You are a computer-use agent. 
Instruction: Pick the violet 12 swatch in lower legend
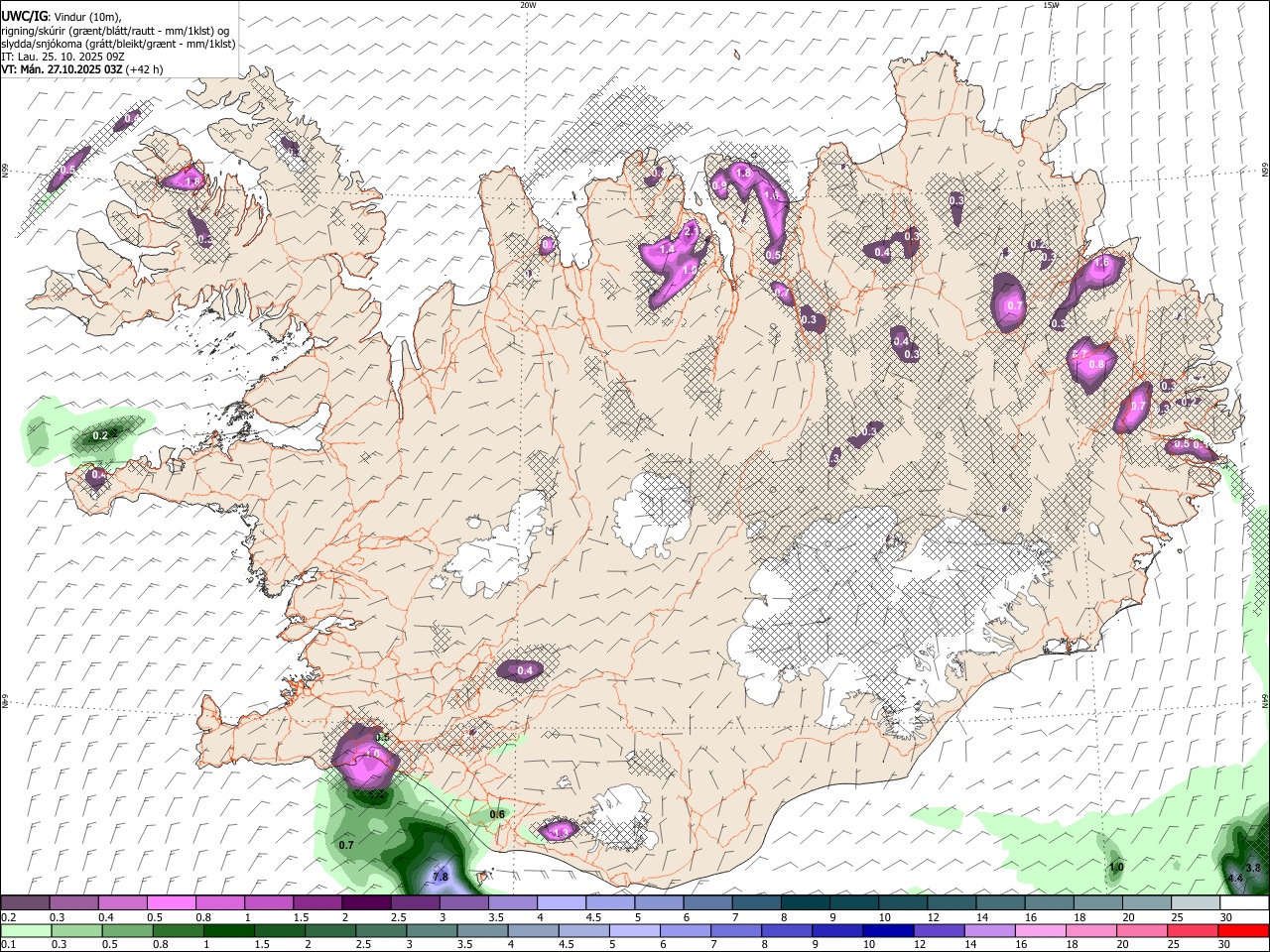(x=938, y=930)
